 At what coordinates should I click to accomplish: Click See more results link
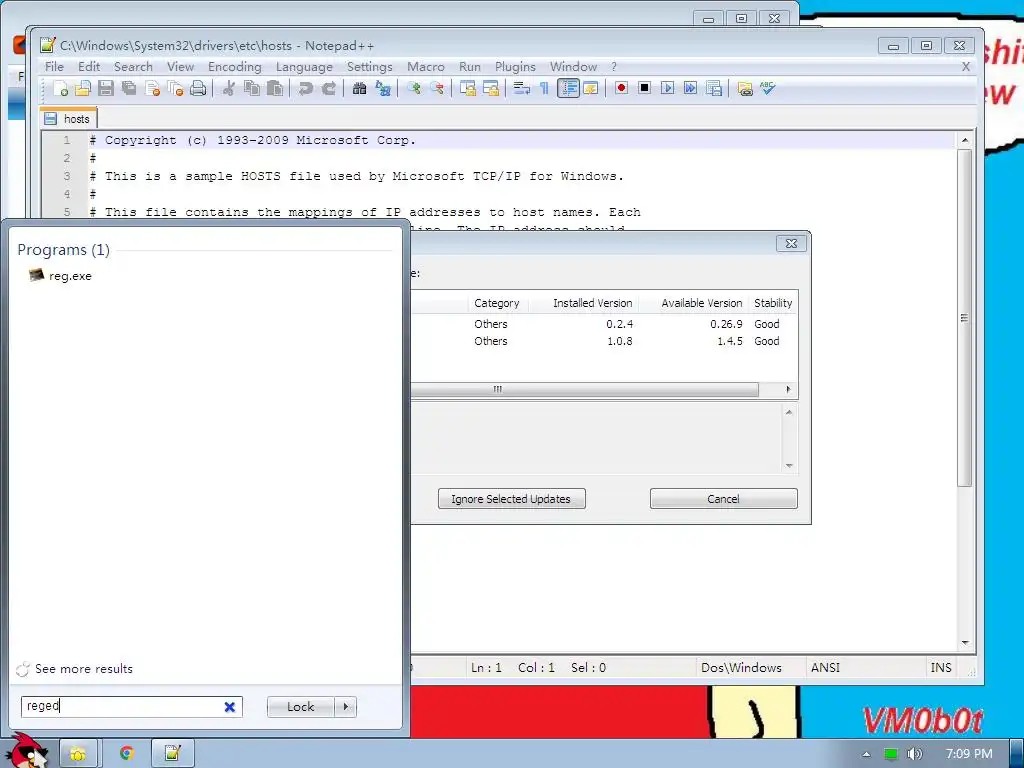pos(84,669)
